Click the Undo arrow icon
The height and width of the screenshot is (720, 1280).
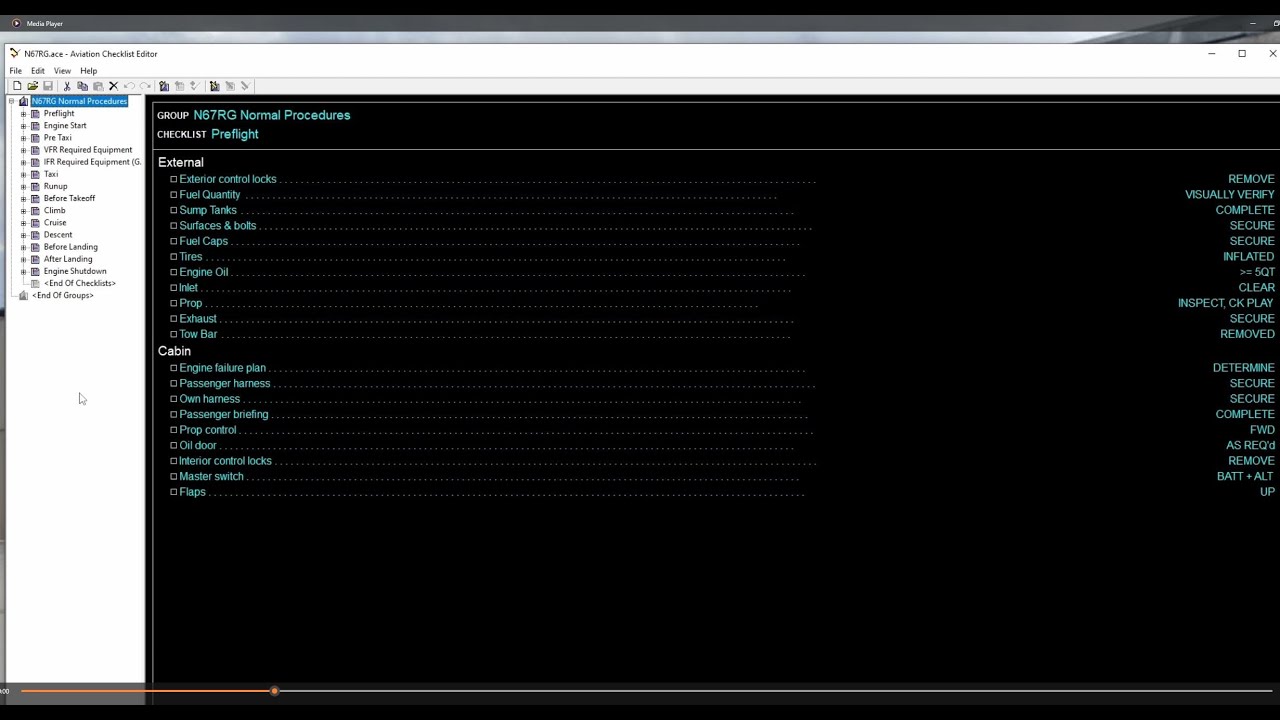coord(129,86)
